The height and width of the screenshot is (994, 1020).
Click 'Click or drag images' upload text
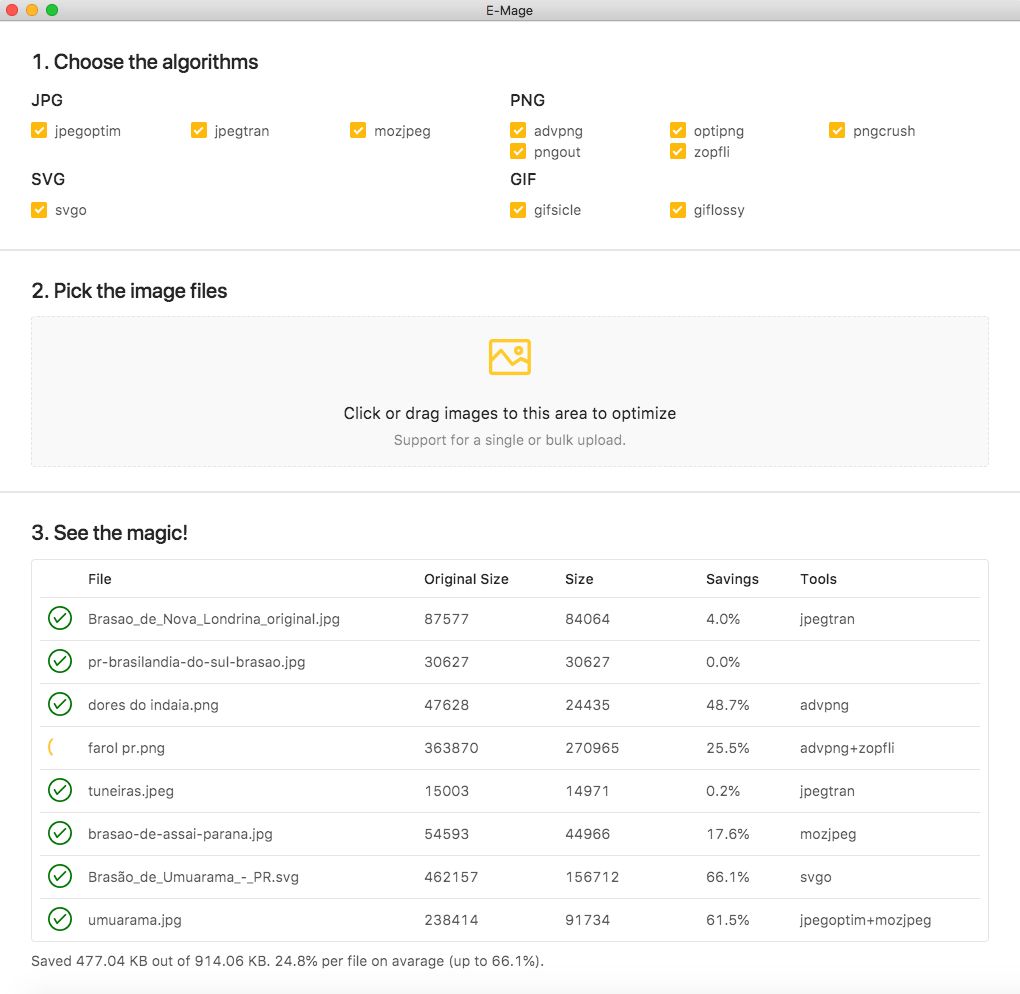509,413
